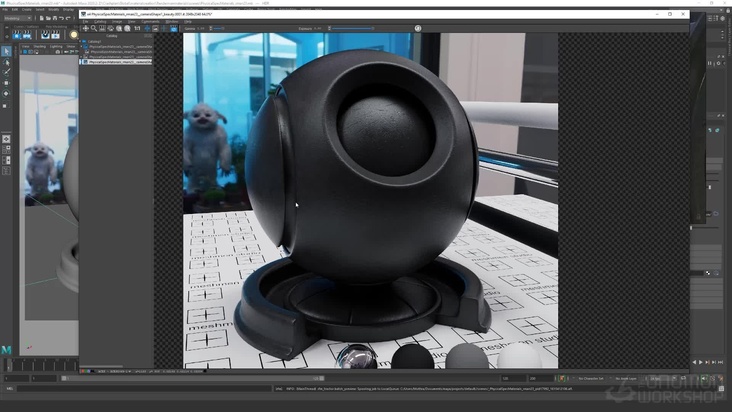Open the Shading menu of Maya viewport panel
732x412 pixels.
tap(40, 47)
